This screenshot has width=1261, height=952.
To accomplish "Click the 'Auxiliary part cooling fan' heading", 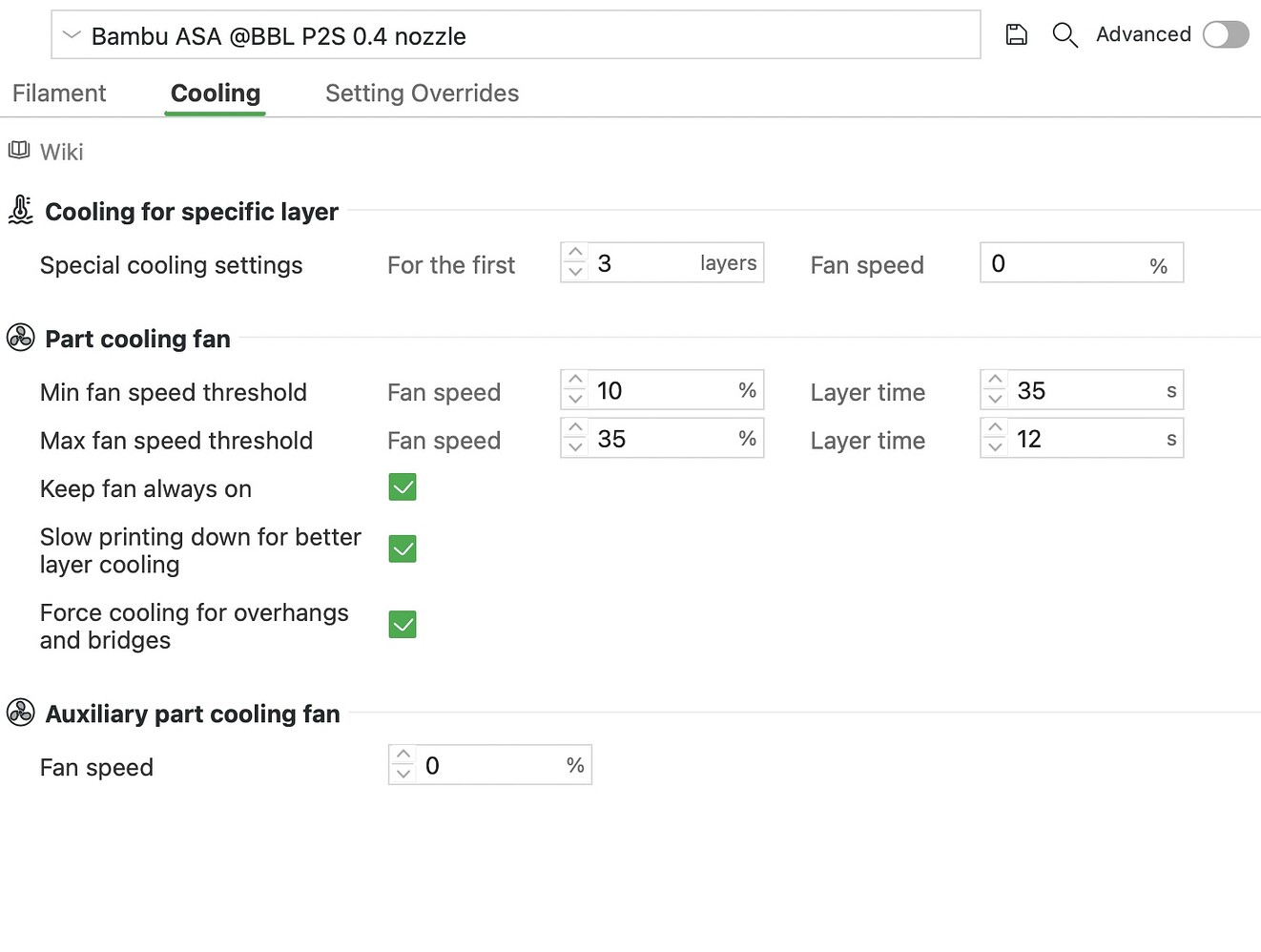I will coord(193,714).
